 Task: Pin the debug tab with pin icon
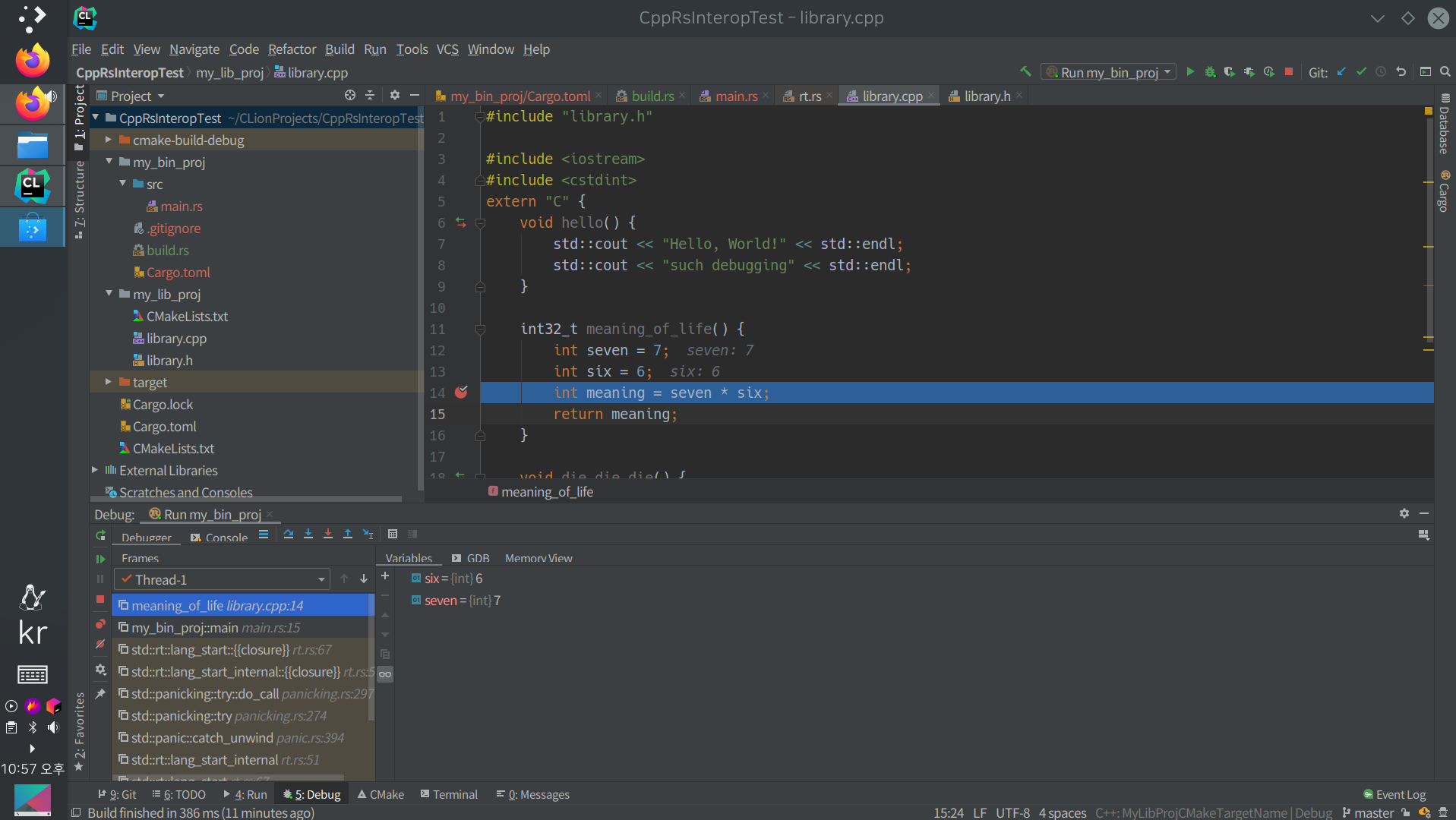pyautogui.click(x=100, y=694)
